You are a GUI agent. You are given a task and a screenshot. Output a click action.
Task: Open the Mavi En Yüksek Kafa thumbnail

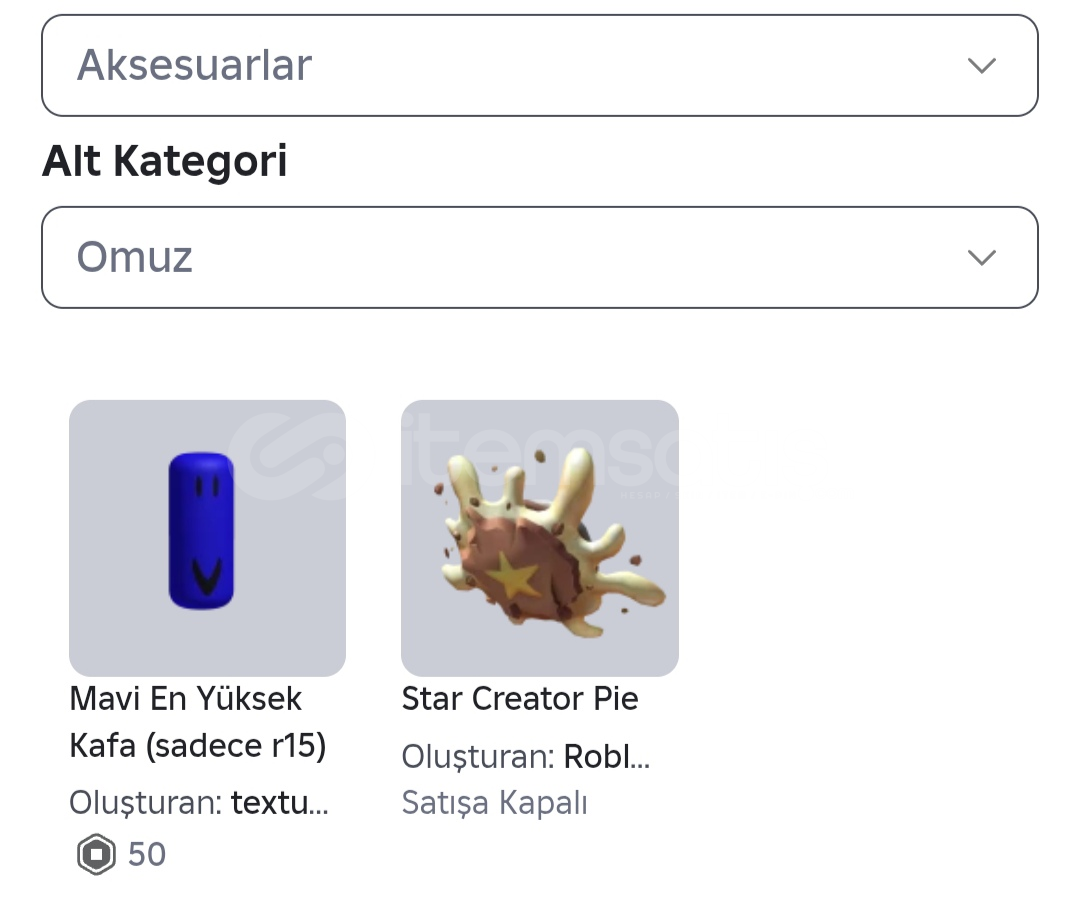207,538
